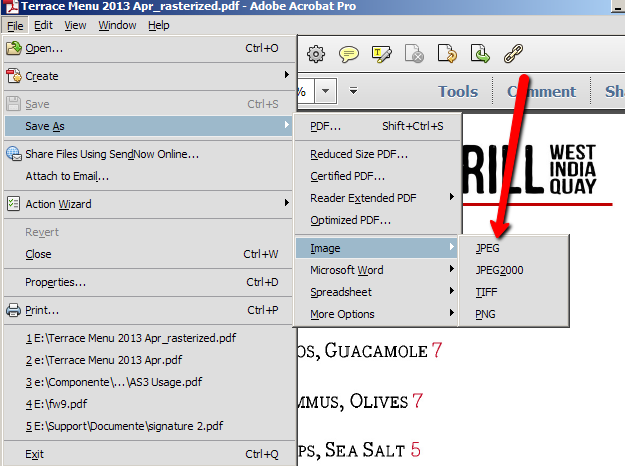This screenshot has height=466, width=625.
Task: Click the SendNow globe icon
Action: coord(14,154)
